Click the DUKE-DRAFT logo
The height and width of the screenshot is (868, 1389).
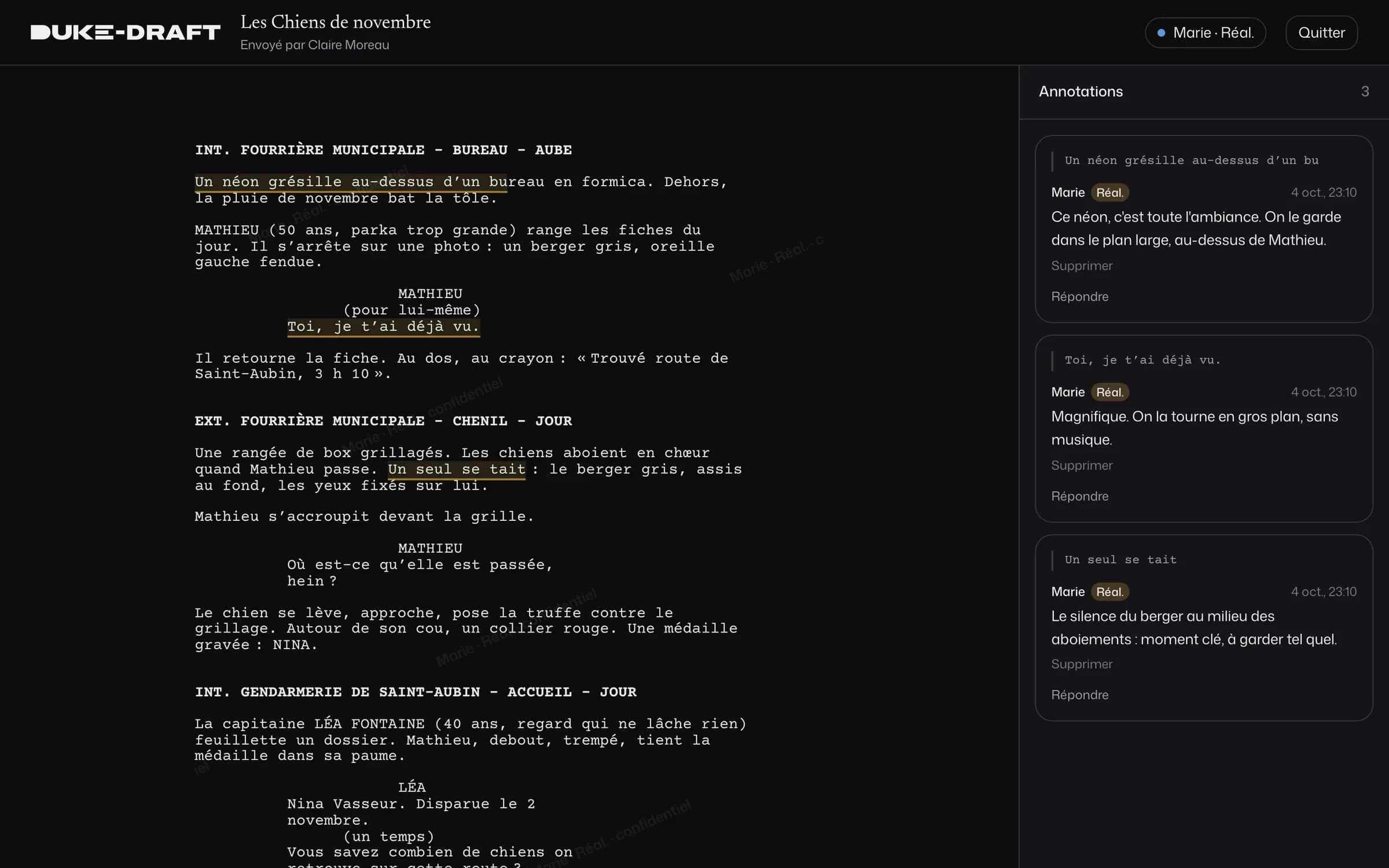click(x=125, y=32)
